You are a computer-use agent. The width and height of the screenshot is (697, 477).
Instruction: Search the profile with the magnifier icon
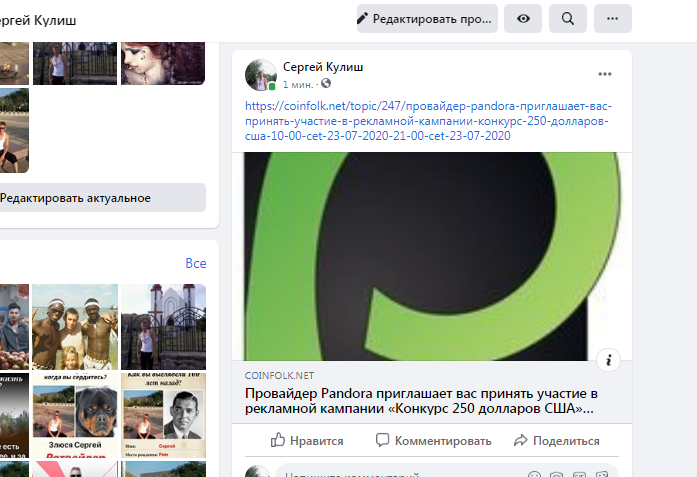568,19
